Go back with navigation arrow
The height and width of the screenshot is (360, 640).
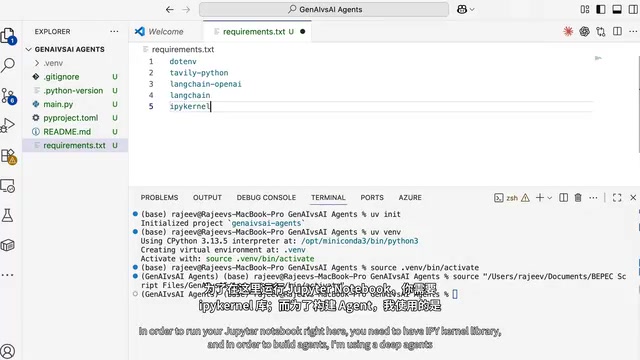point(170,9)
